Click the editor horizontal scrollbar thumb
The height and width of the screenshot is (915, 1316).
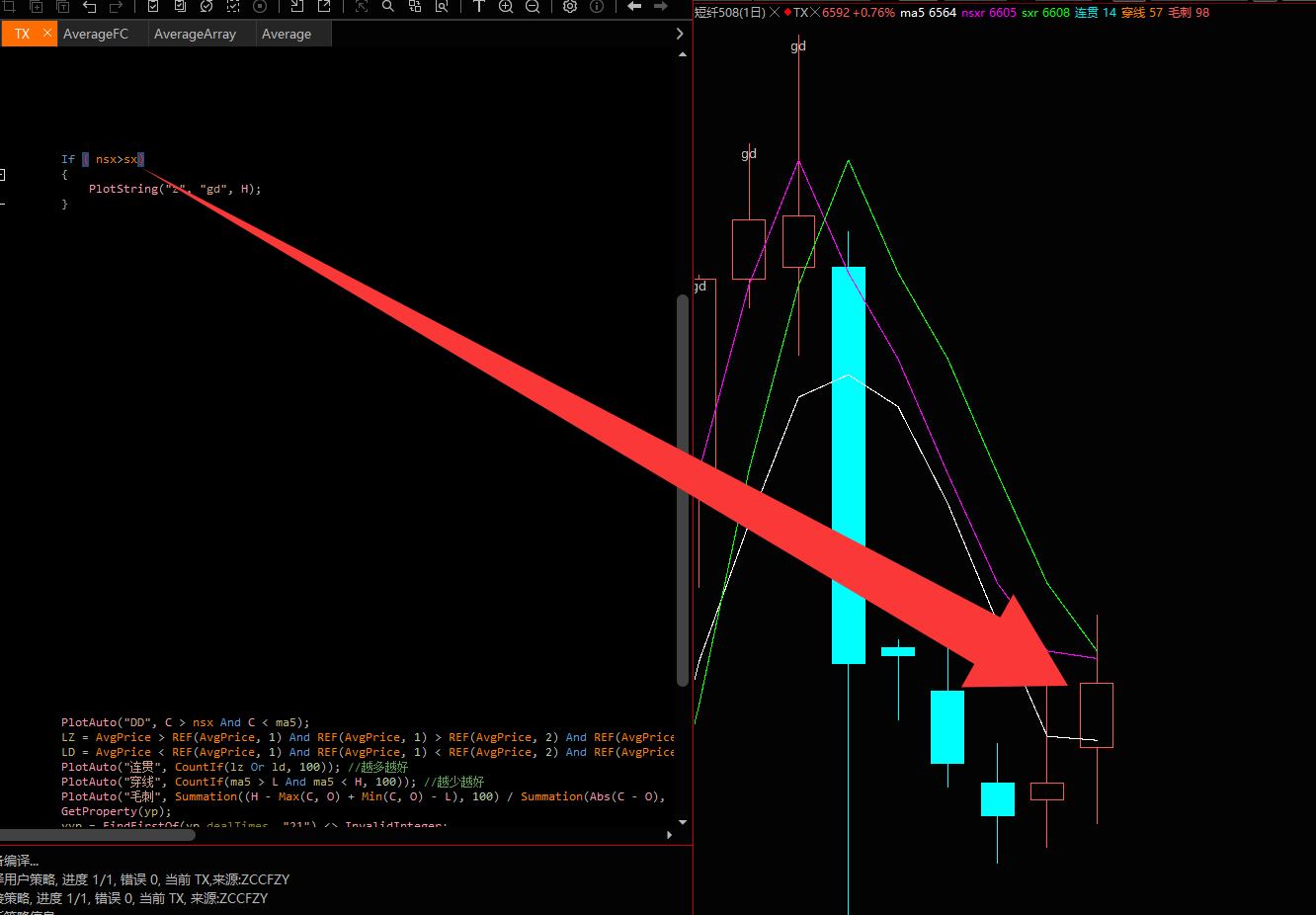coord(98,835)
